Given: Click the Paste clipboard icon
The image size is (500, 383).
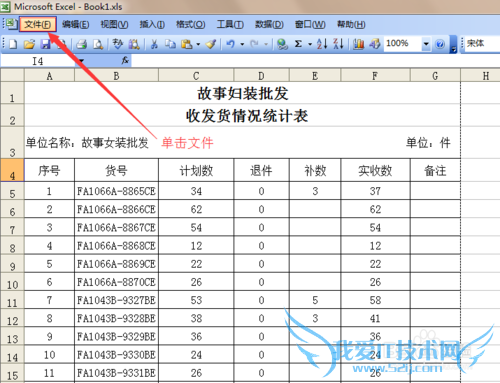Looking at the screenshot, I should click(x=187, y=44).
